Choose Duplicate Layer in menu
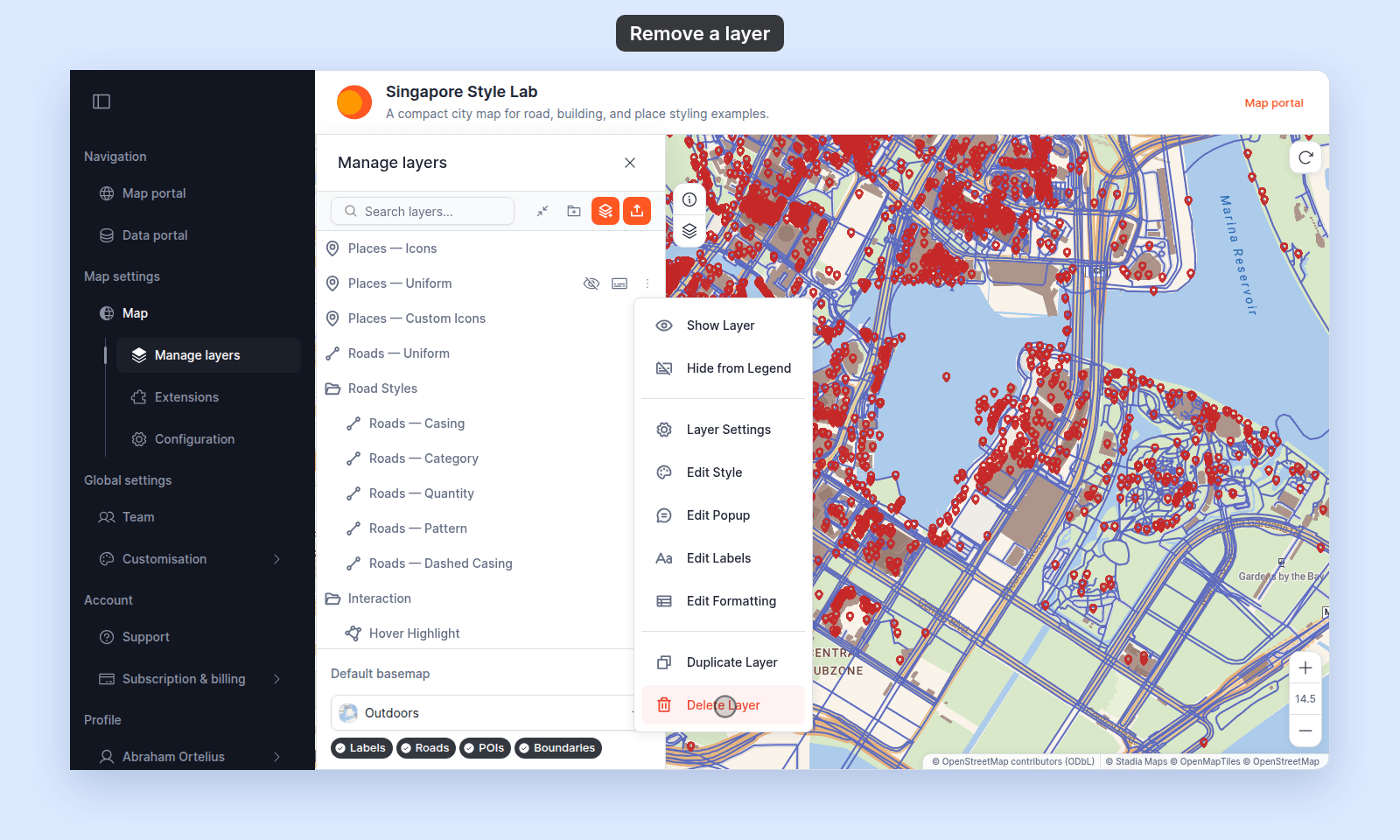Screen dimensions: 1400x840 pos(723,662)
